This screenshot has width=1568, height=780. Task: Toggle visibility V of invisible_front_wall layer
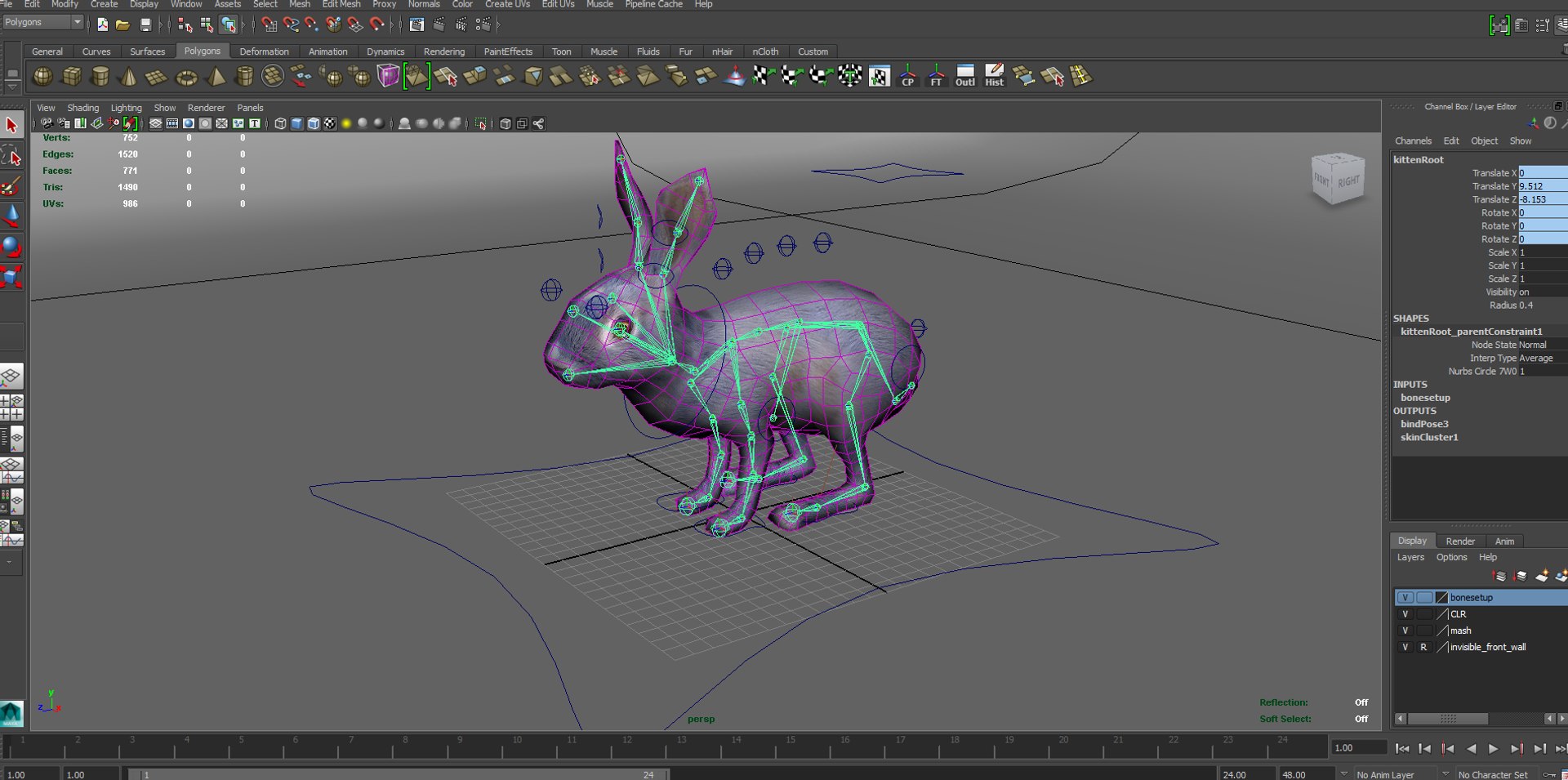tap(1405, 647)
